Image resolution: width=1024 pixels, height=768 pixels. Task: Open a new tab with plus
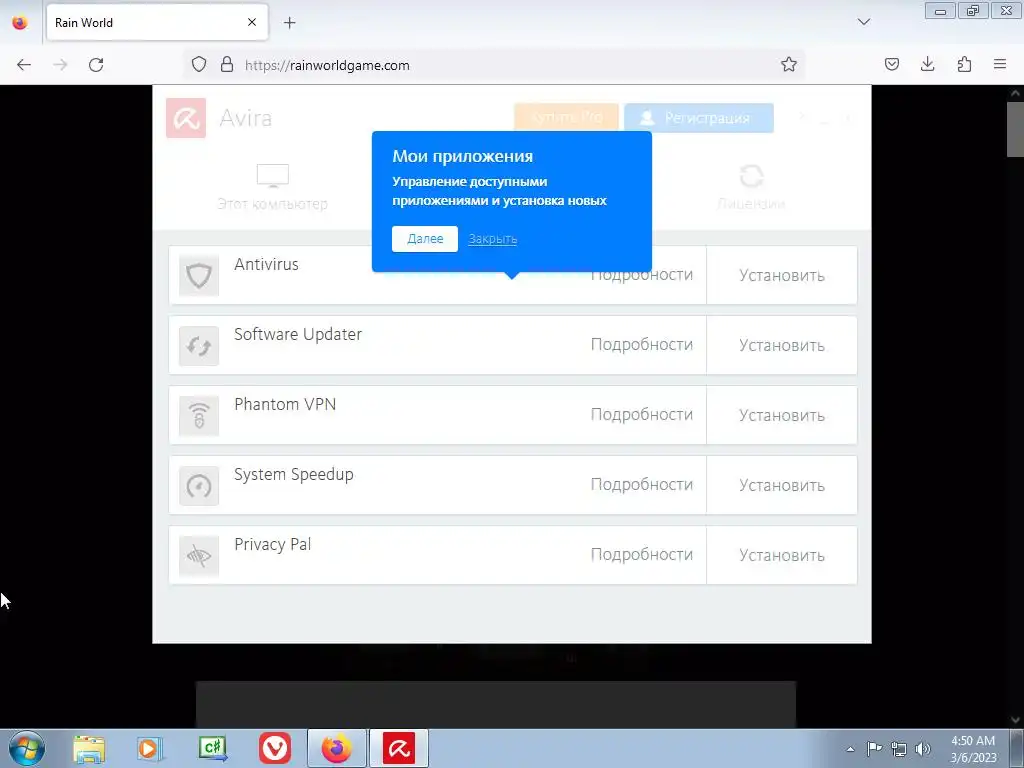tap(290, 23)
